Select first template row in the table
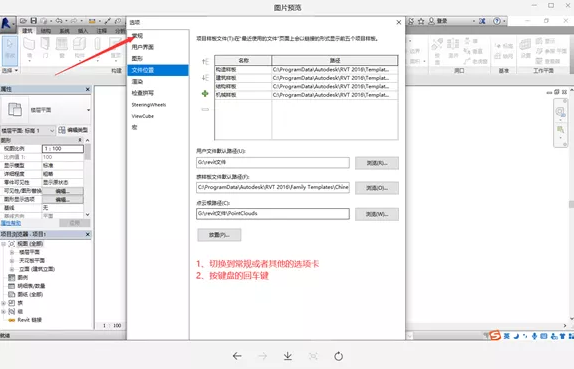The width and height of the screenshot is (574, 369). coord(306,69)
